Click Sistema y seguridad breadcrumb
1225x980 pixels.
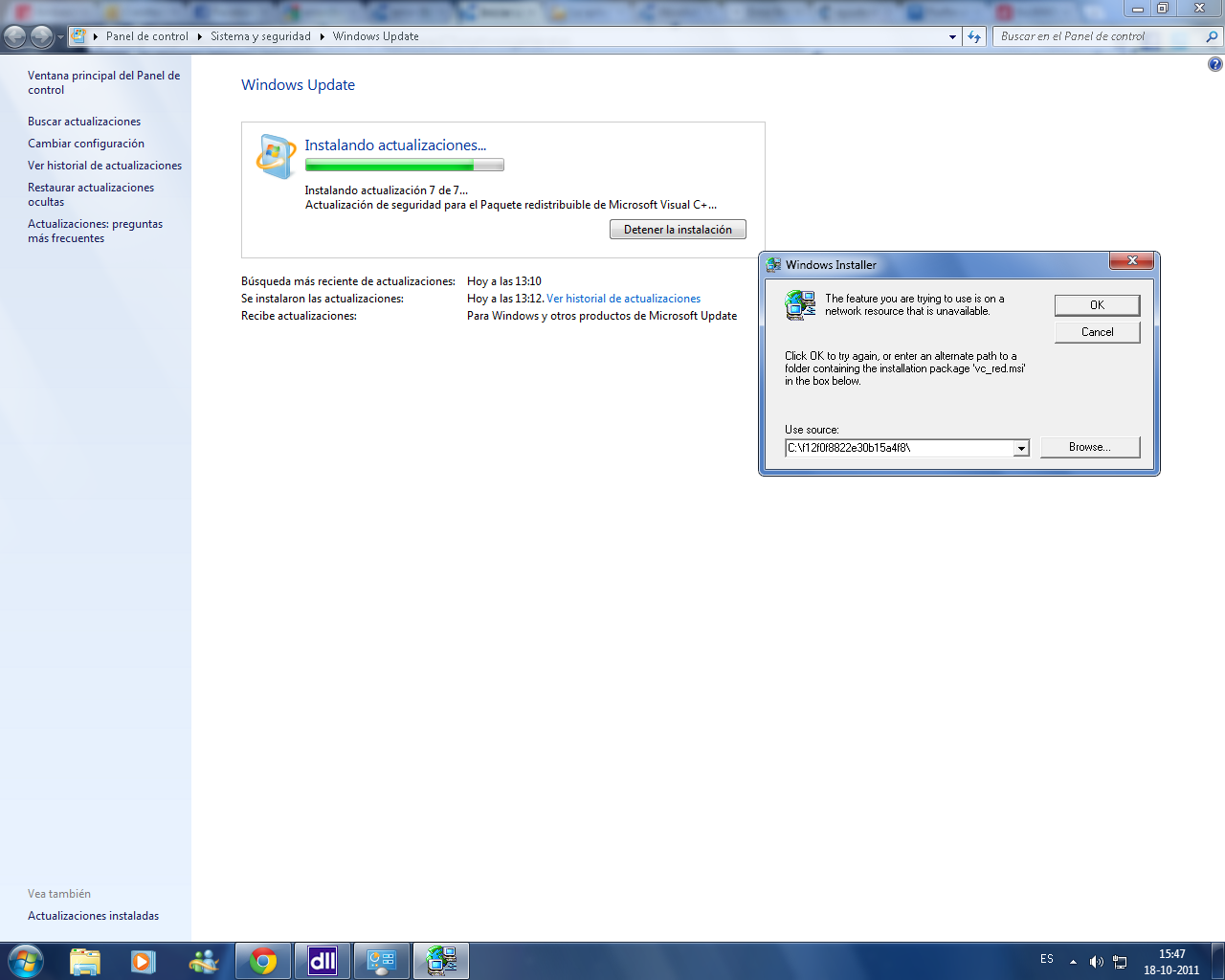260,36
